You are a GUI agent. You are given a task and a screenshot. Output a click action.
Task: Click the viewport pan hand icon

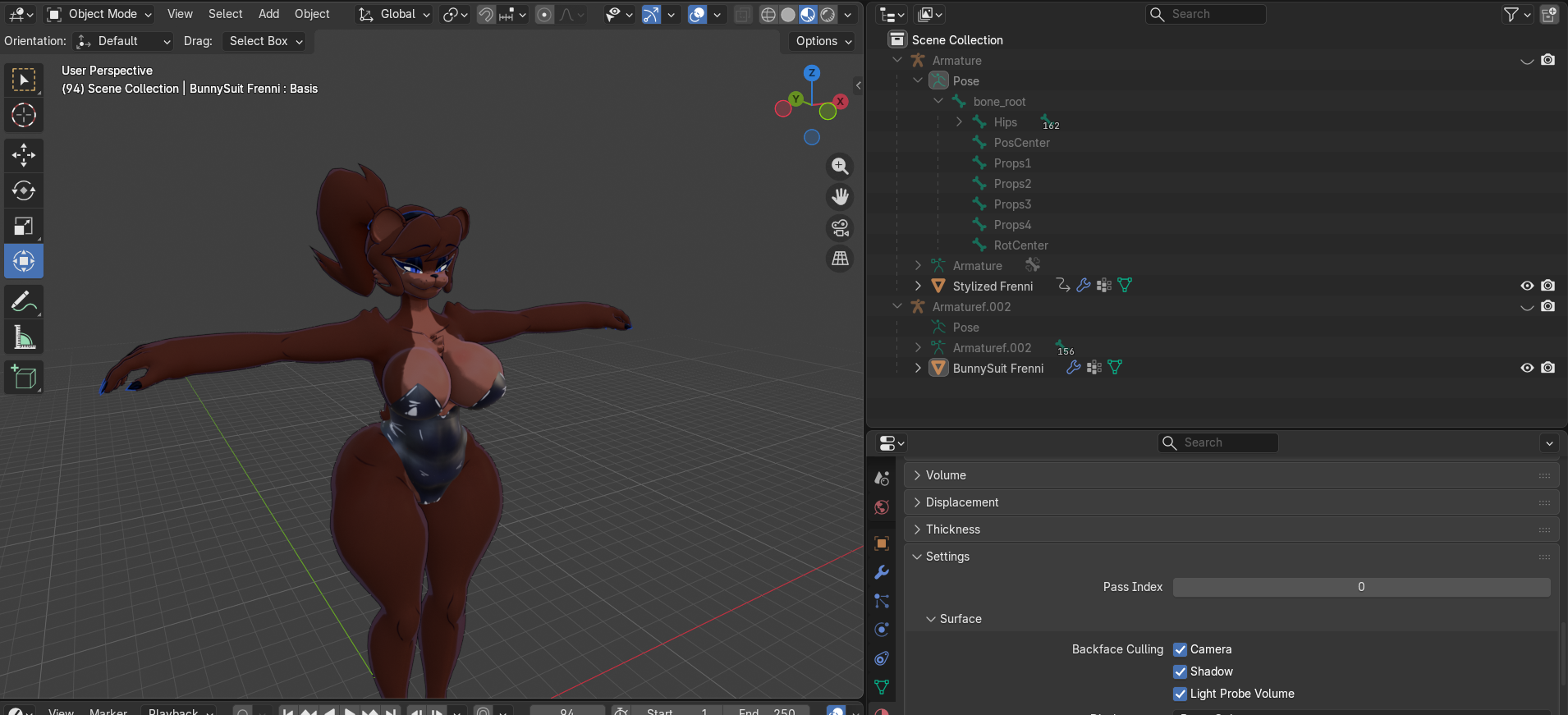click(x=840, y=197)
